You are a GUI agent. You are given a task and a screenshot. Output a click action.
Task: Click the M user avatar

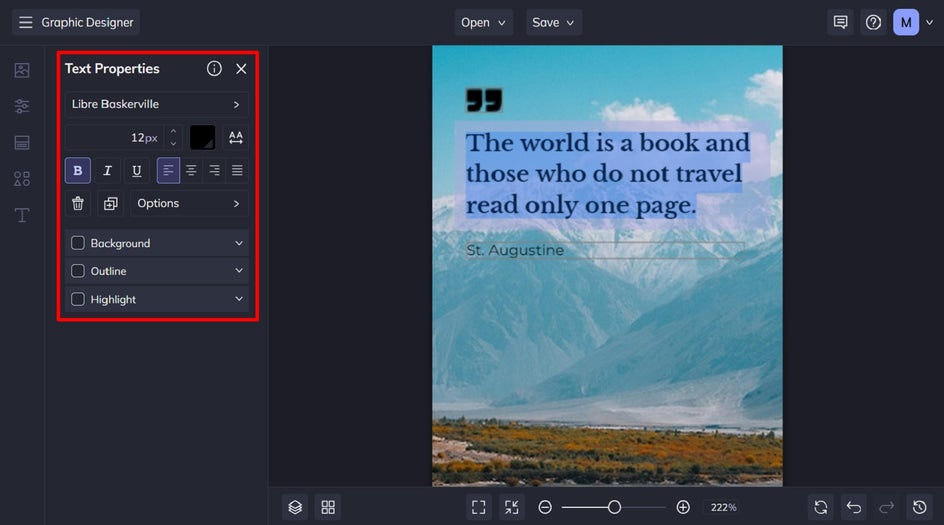coord(905,22)
